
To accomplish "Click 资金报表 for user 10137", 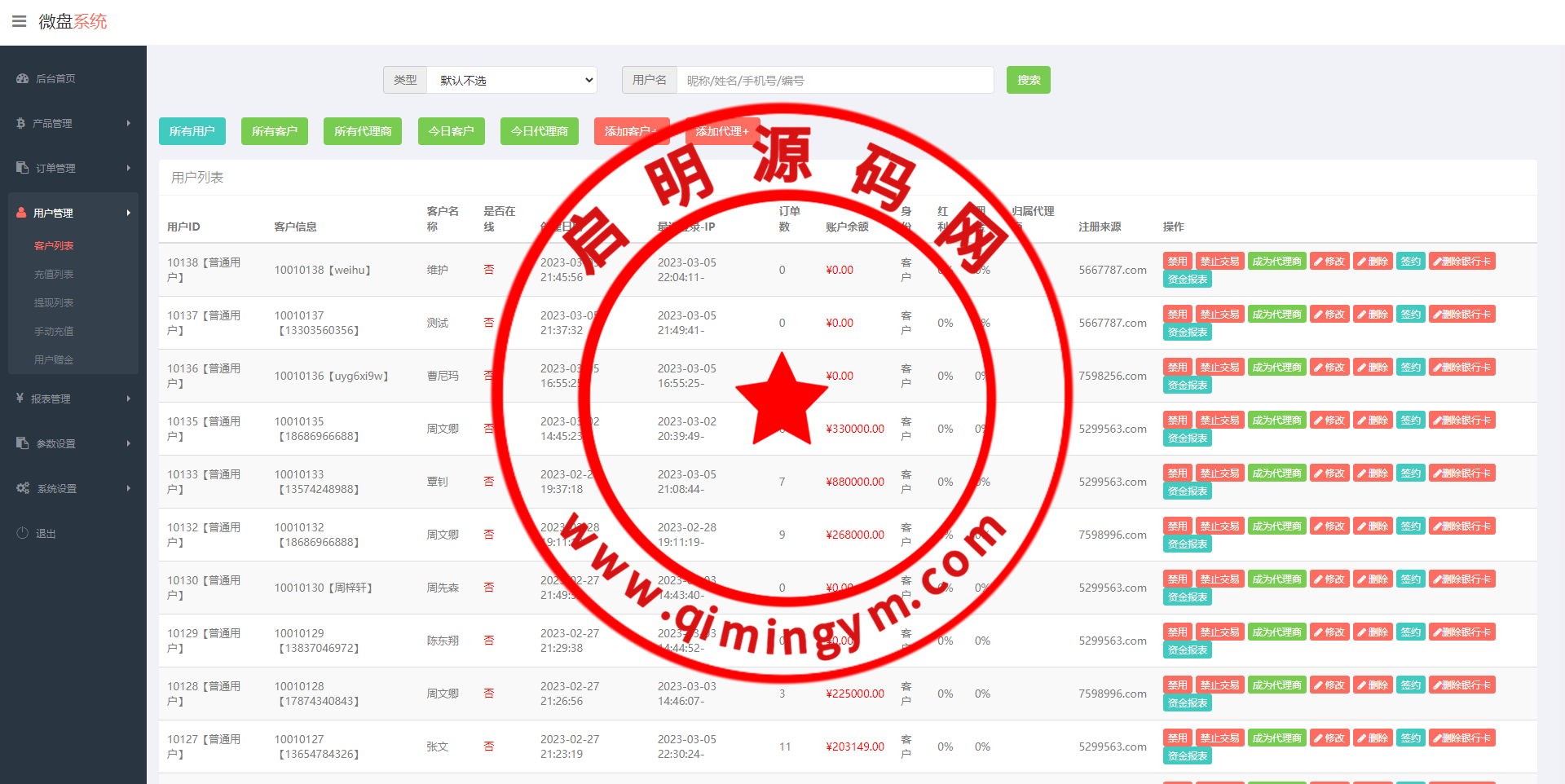I will point(1187,333).
